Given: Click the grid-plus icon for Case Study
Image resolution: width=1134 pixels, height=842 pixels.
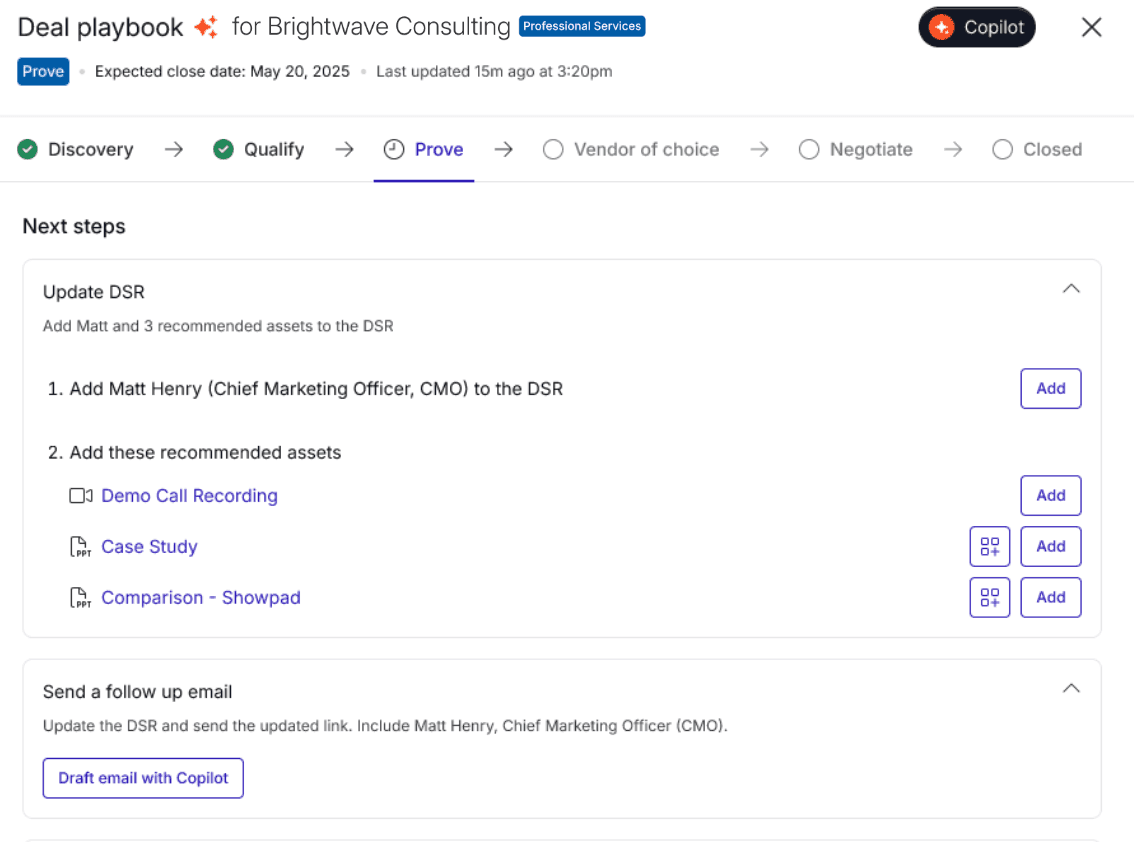Looking at the screenshot, I should (989, 546).
